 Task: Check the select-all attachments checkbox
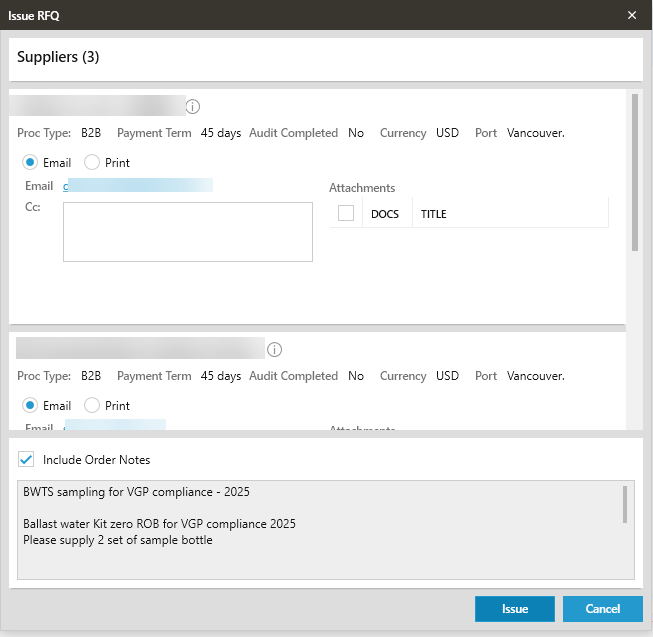pyautogui.click(x=346, y=213)
